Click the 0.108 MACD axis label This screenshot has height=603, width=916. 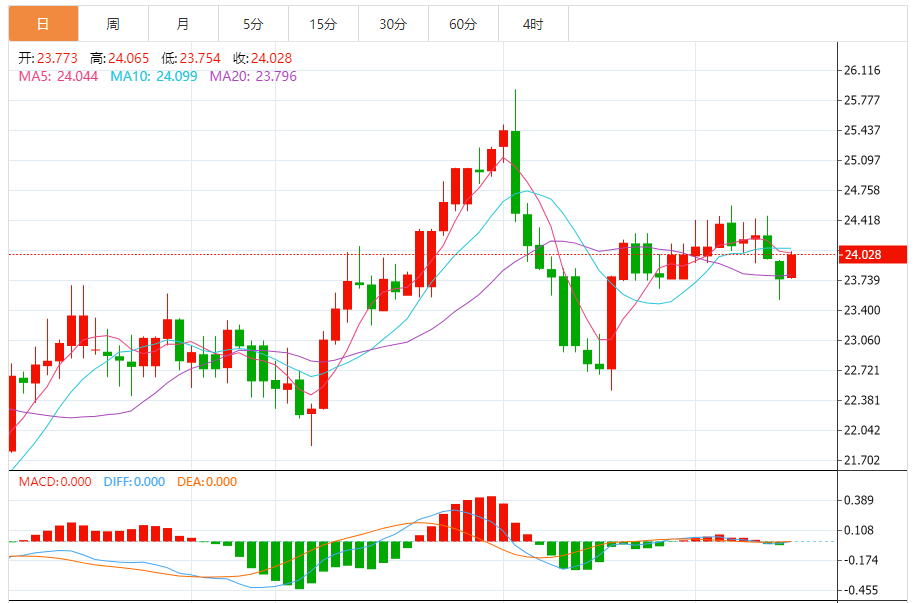859,531
